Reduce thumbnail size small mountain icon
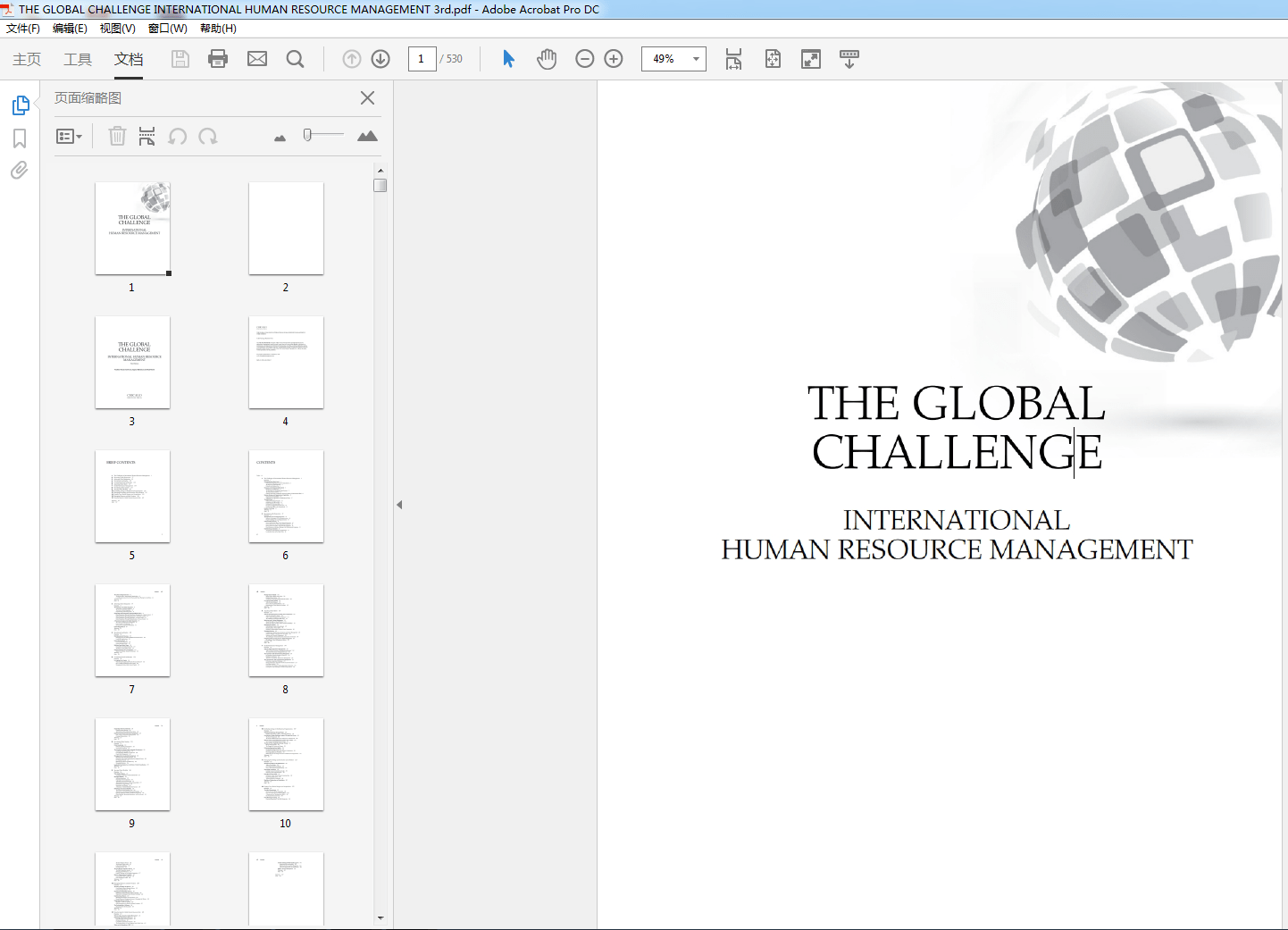1288x930 pixels. point(280,138)
